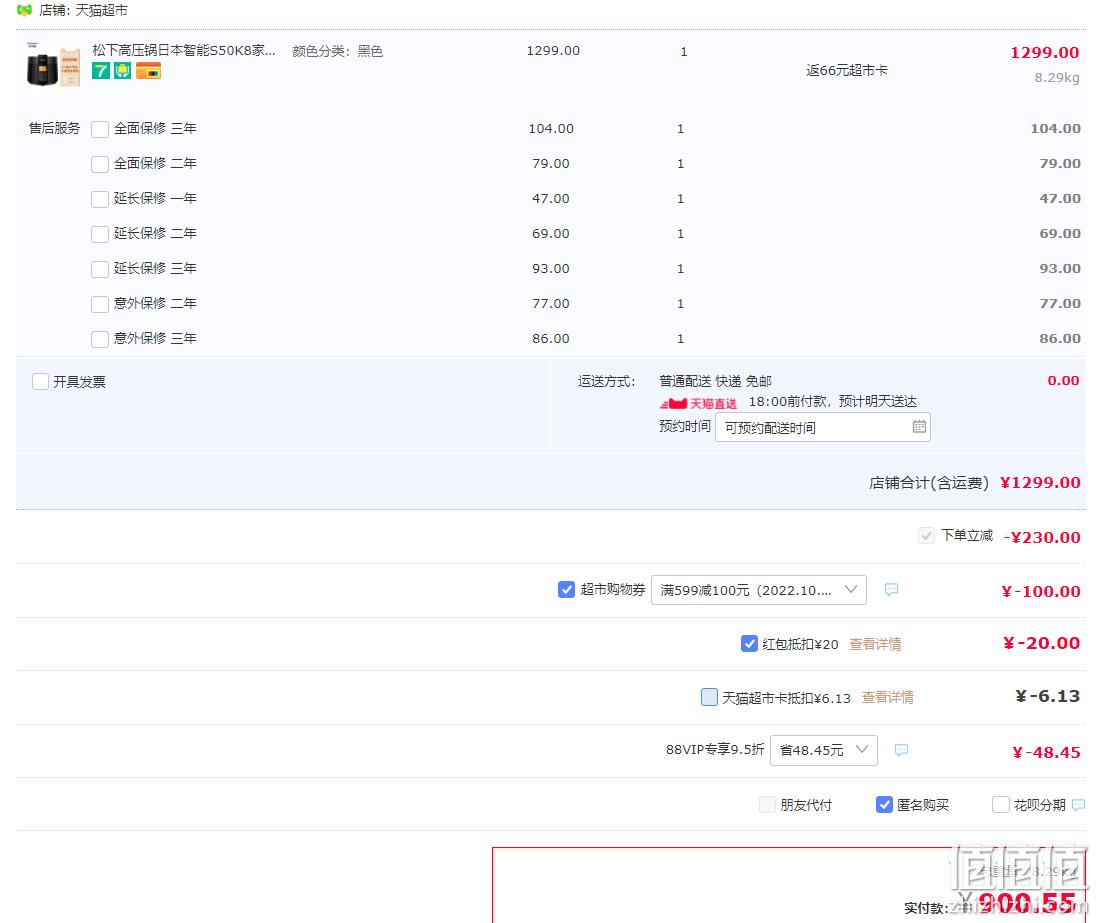The width and height of the screenshot is (1098, 923).
Task: Uncheck the 超市购物券 coupon checkbox
Action: 567,590
